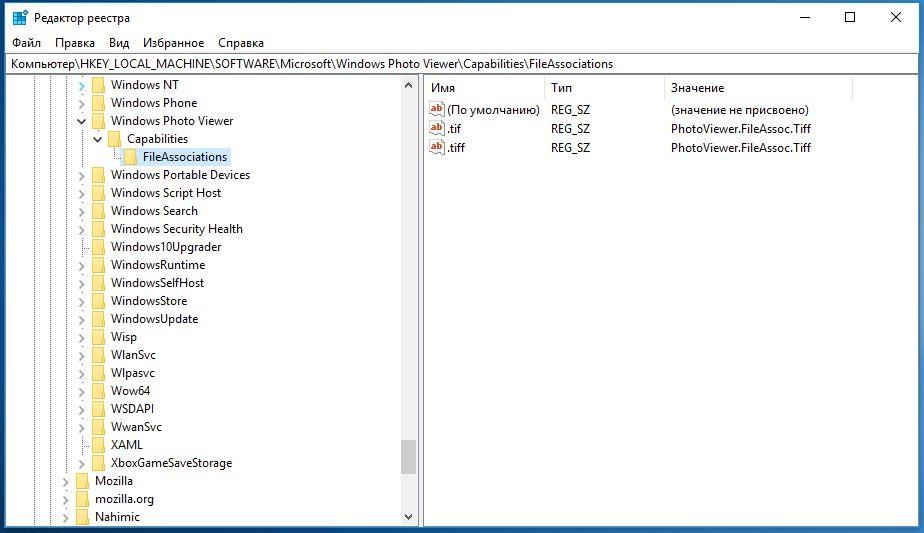Select the (По умолчанию) value name
The width and height of the screenshot is (924, 533).
[493, 110]
